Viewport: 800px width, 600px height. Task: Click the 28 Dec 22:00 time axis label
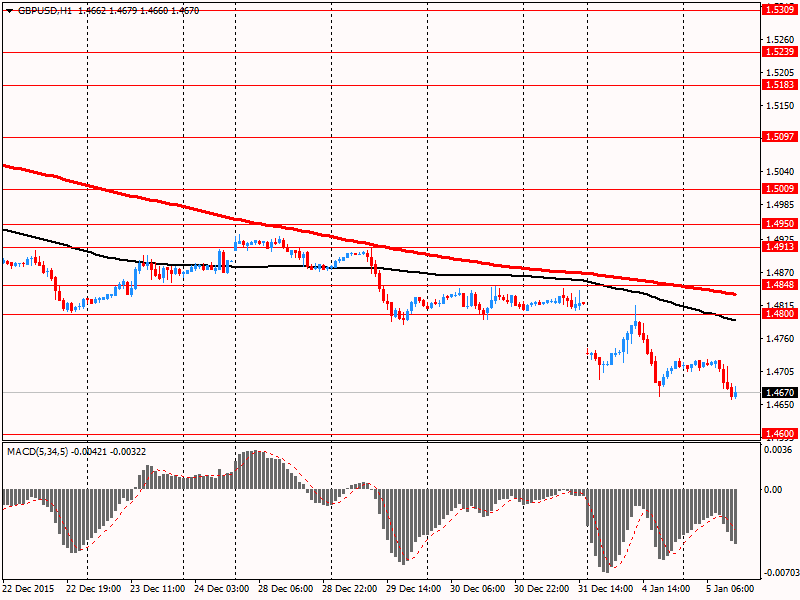coord(350,588)
